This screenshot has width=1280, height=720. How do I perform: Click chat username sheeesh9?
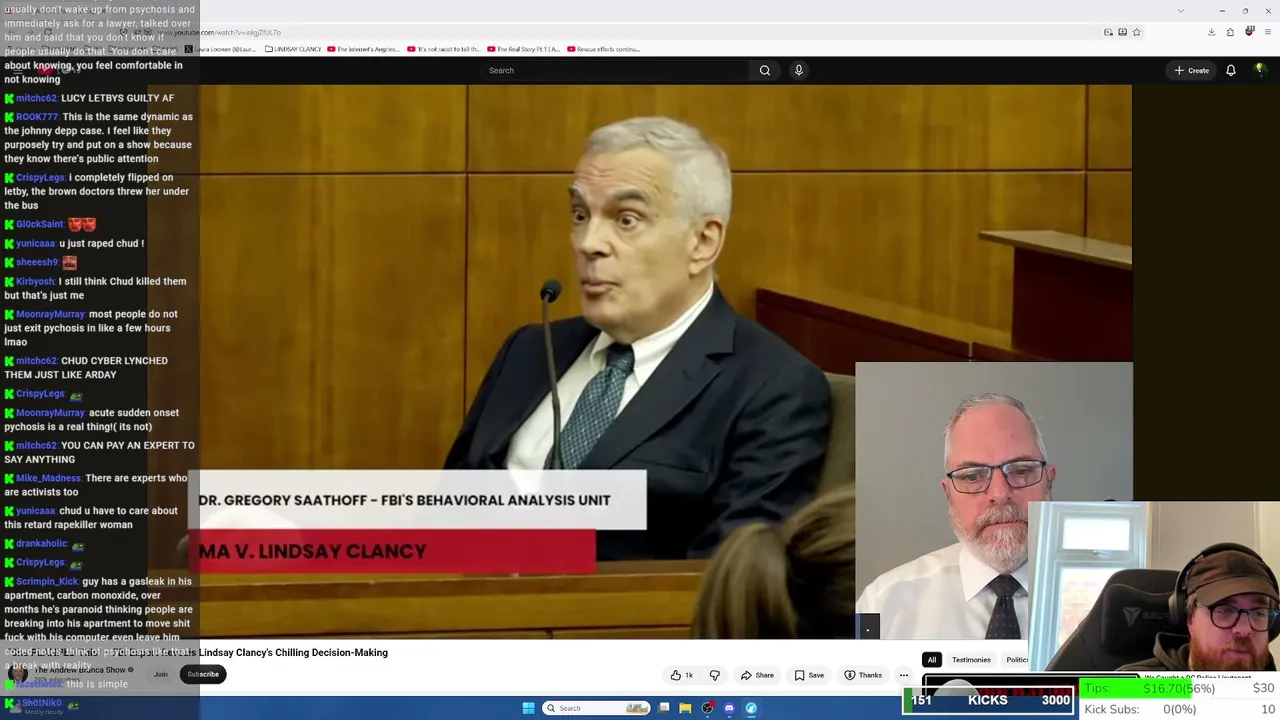click(x=37, y=262)
